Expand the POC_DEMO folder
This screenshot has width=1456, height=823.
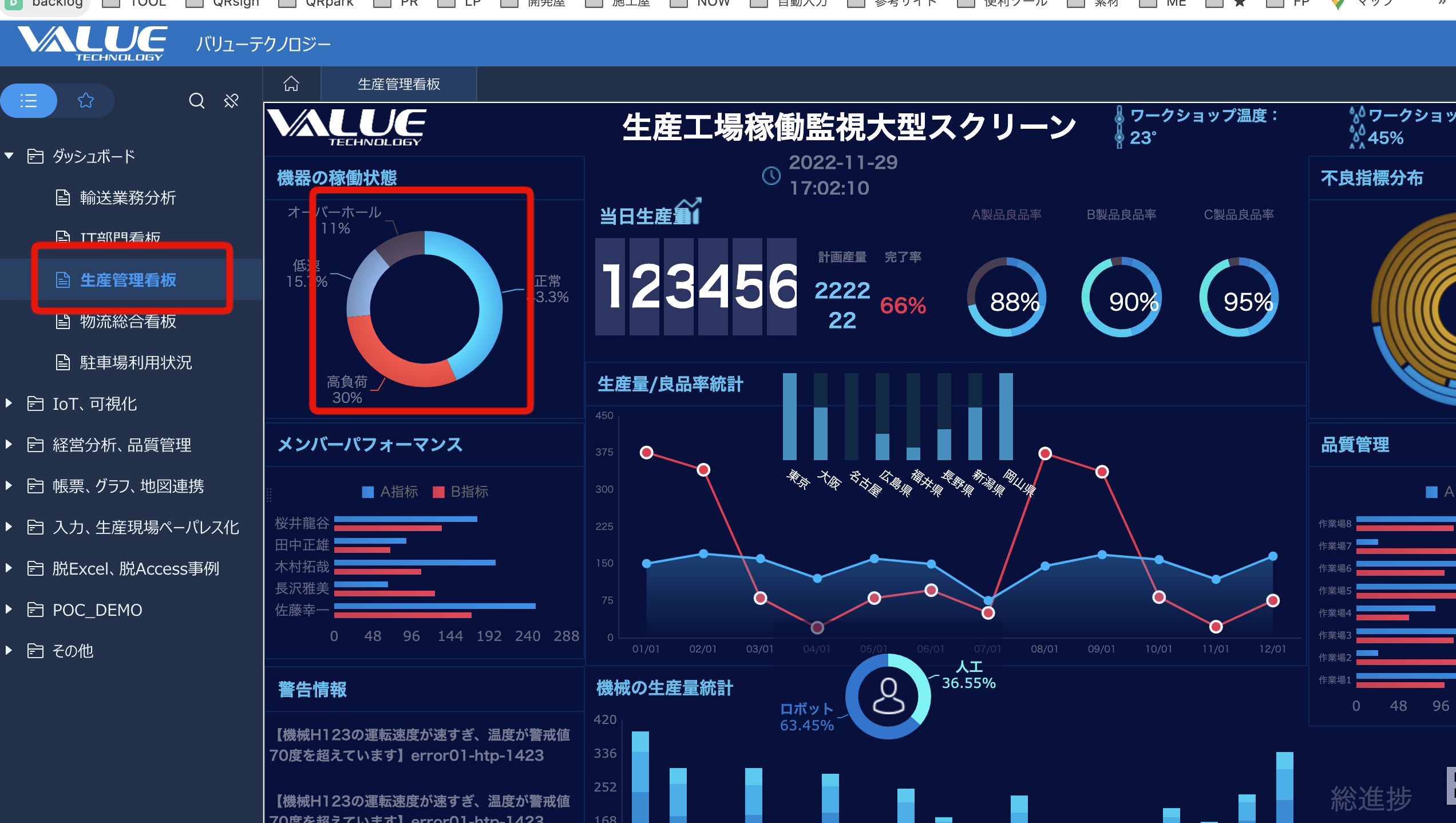(9, 610)
